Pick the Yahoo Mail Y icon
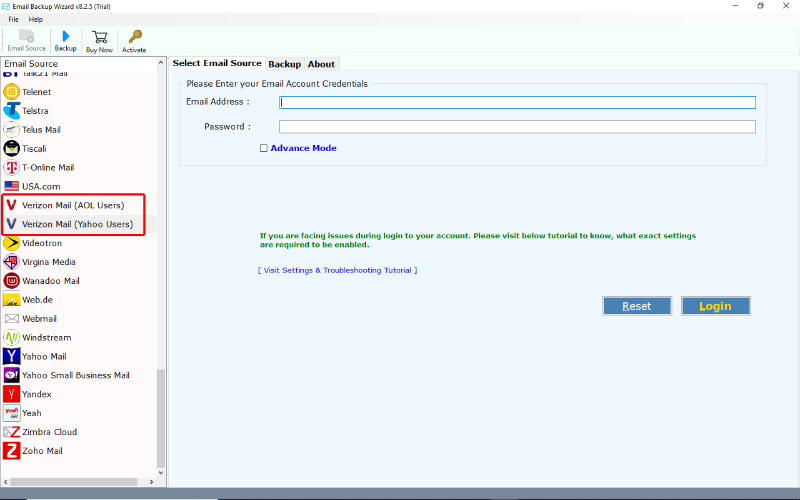The image size is (800, 500). click(x=11, y=356)
